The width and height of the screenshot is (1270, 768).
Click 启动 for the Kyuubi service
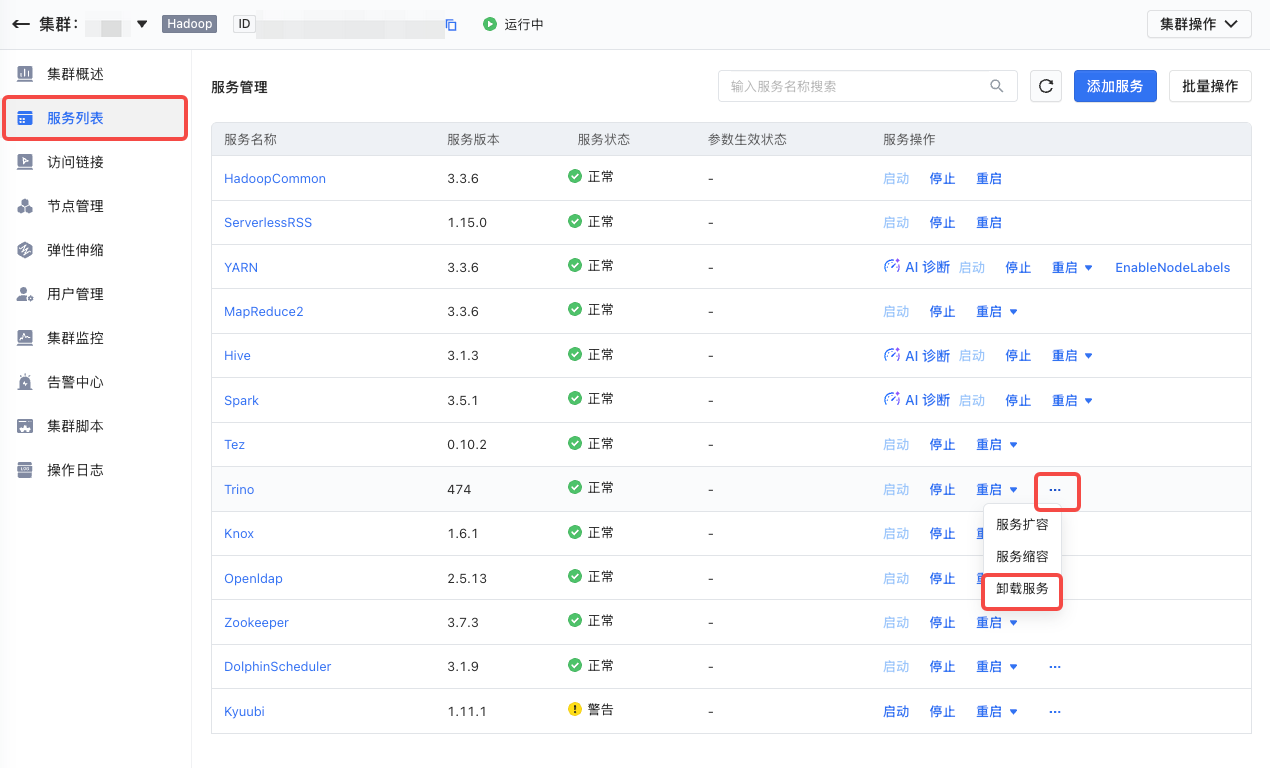pyautogui.click(x=896, y=712)
